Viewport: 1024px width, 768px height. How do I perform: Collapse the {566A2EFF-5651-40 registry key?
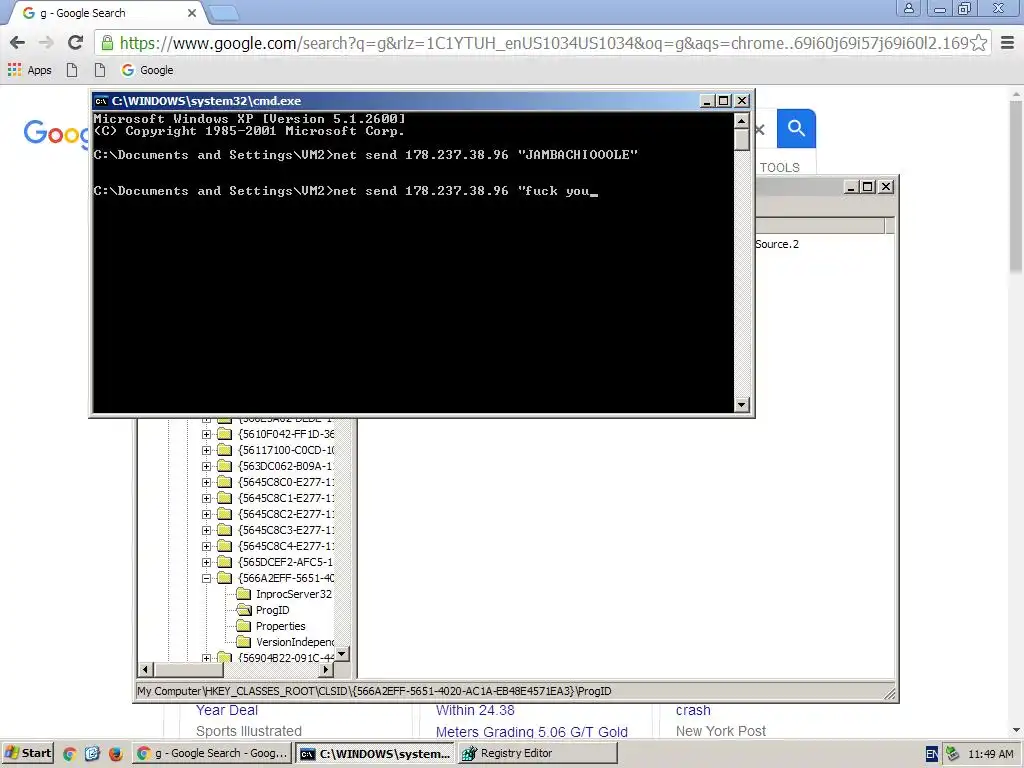click(x=206, y=578)
